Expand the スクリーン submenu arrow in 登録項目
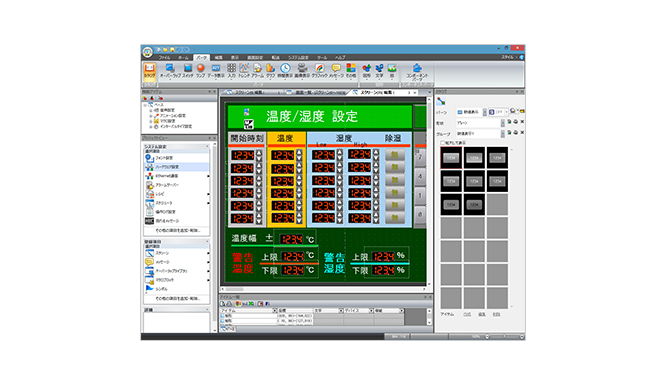The width and height of the screenshot is (648, 376). 208,253
